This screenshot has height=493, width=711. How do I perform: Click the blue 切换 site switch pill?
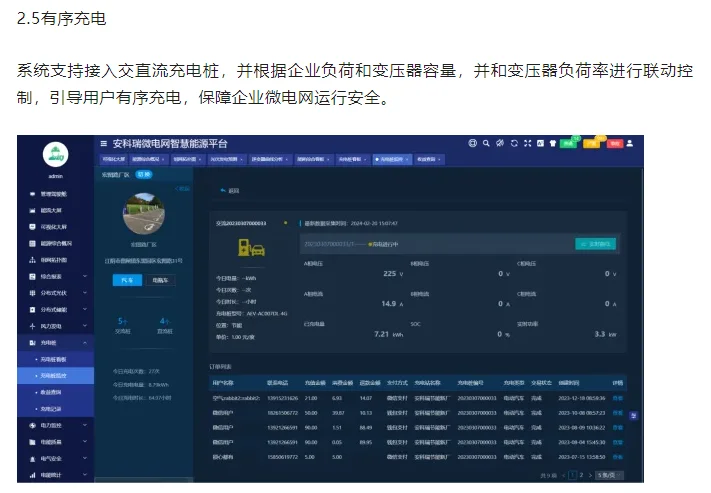point(144,175)
